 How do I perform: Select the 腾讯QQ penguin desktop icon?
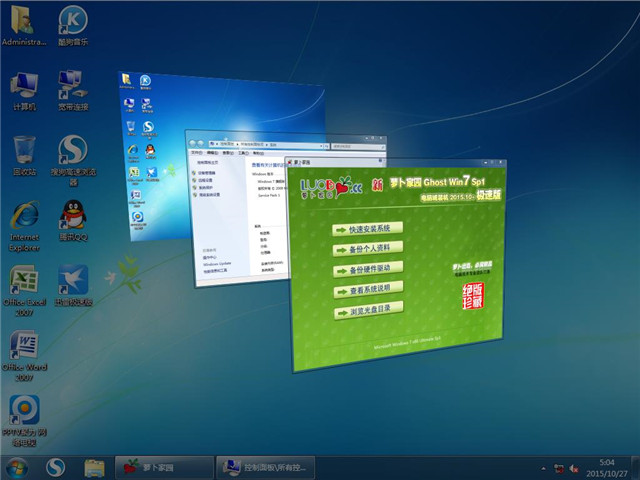(x=73, y=220)
